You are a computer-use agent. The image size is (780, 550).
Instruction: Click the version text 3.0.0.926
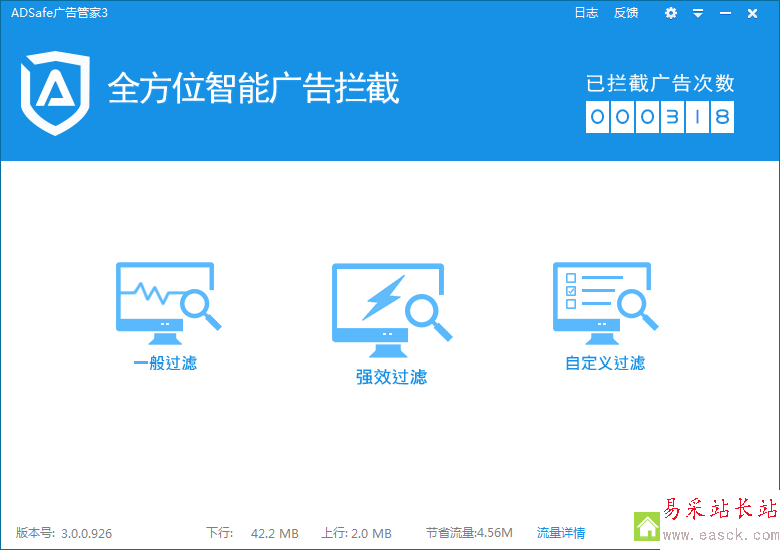(87, 534)
